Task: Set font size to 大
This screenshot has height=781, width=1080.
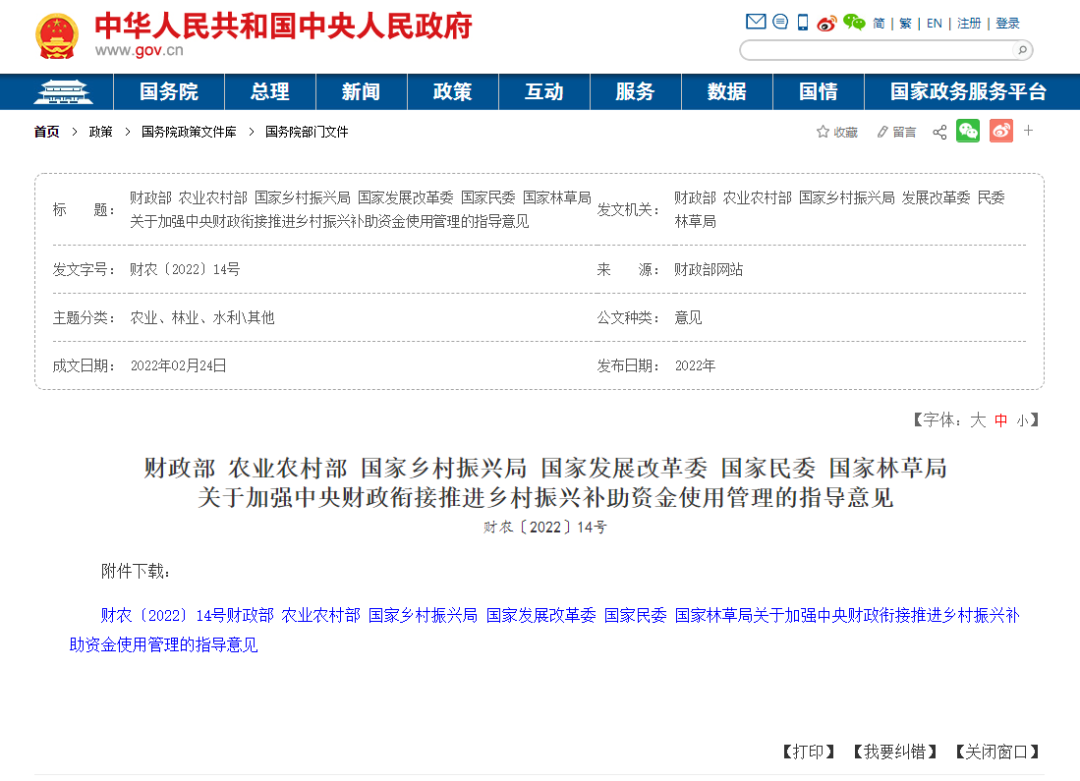Action: 978,420
